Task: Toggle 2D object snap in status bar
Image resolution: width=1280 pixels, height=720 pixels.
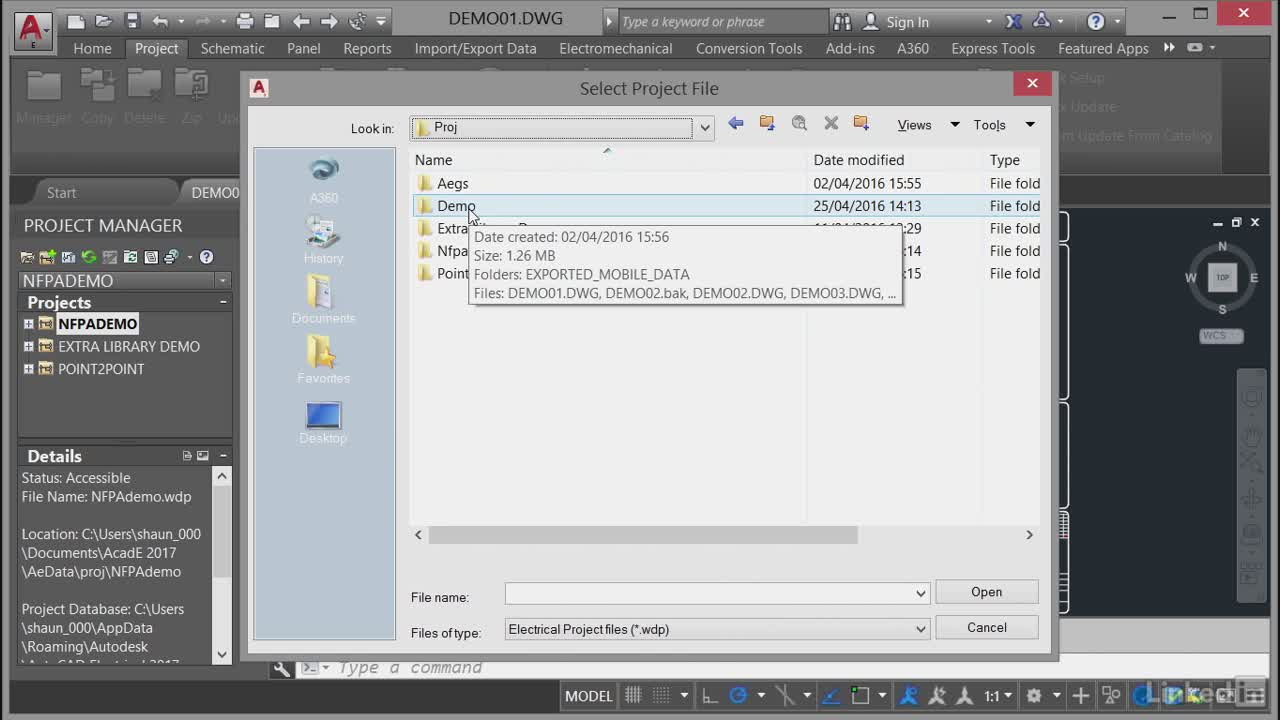Action: click(x=860, y=696)
